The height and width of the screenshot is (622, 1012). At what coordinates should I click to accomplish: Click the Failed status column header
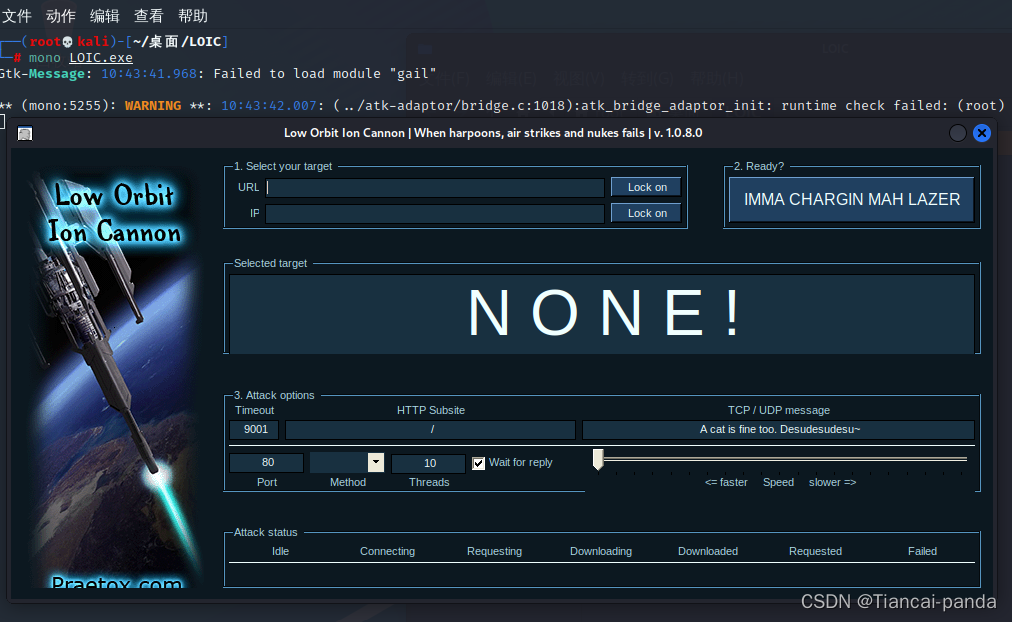[922, 552]
